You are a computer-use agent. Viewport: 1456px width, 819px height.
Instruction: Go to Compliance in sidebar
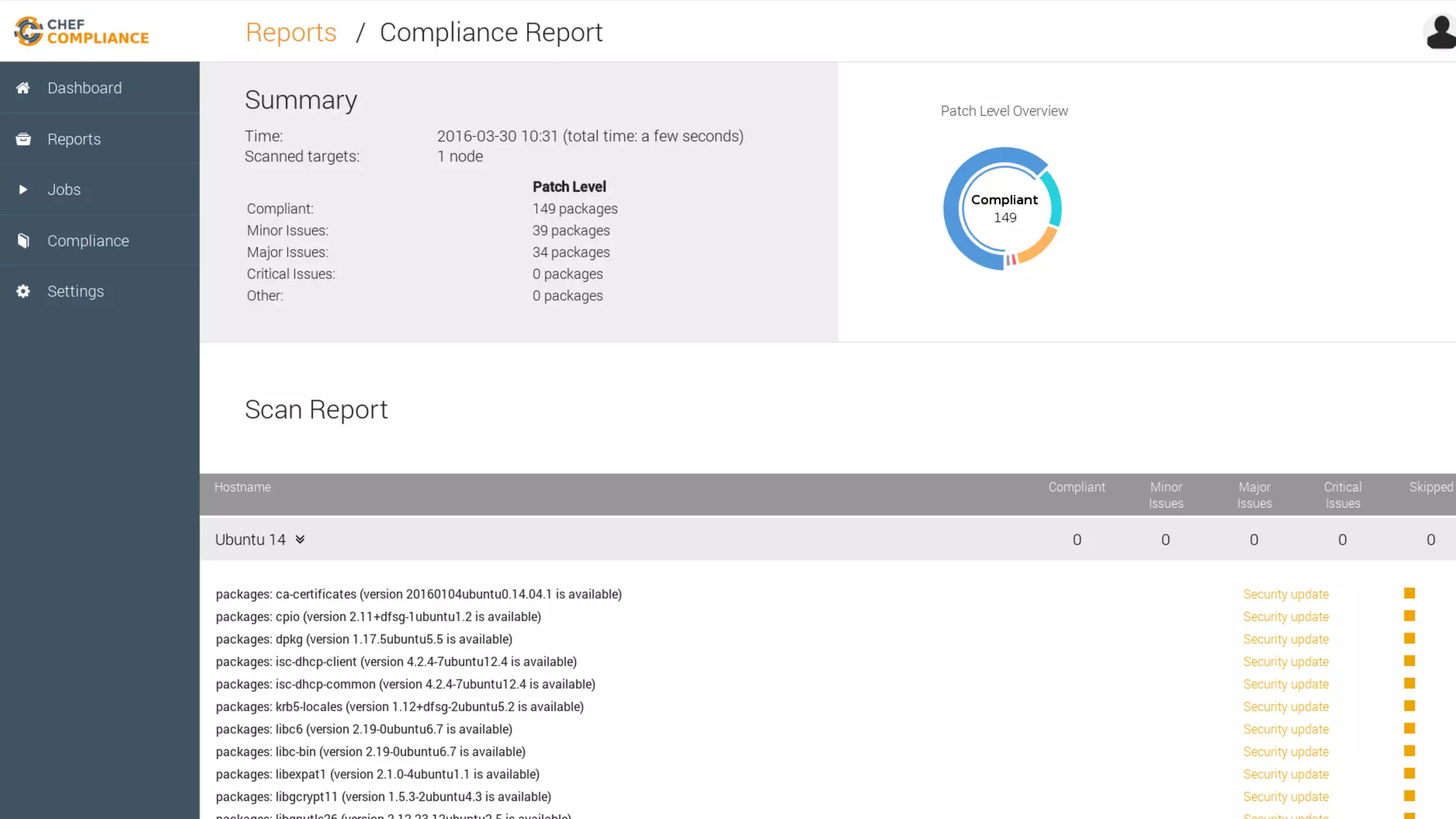[x=88, y=241]
